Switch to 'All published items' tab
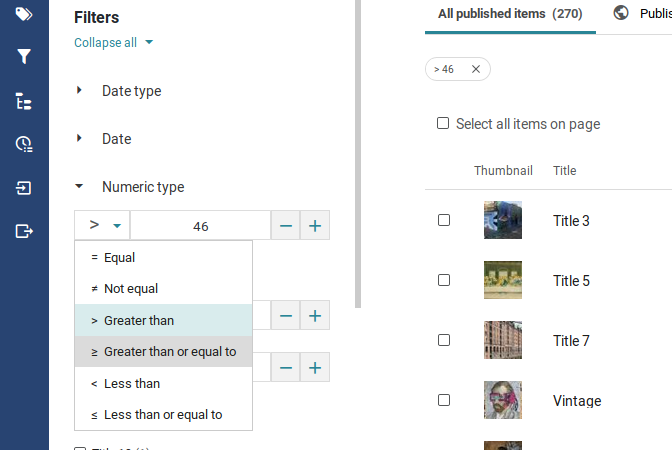This screenshot has height=450, width=672. coord(510,14)
